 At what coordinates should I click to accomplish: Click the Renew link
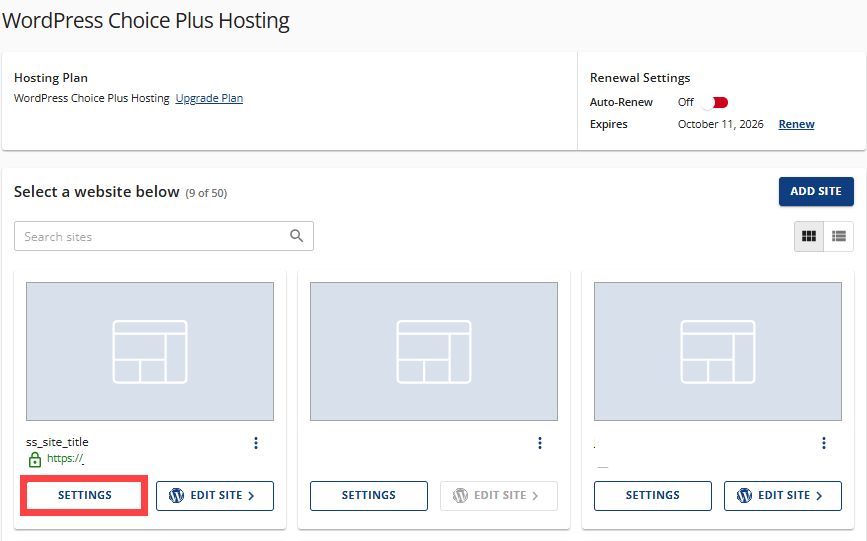point(796,124)
